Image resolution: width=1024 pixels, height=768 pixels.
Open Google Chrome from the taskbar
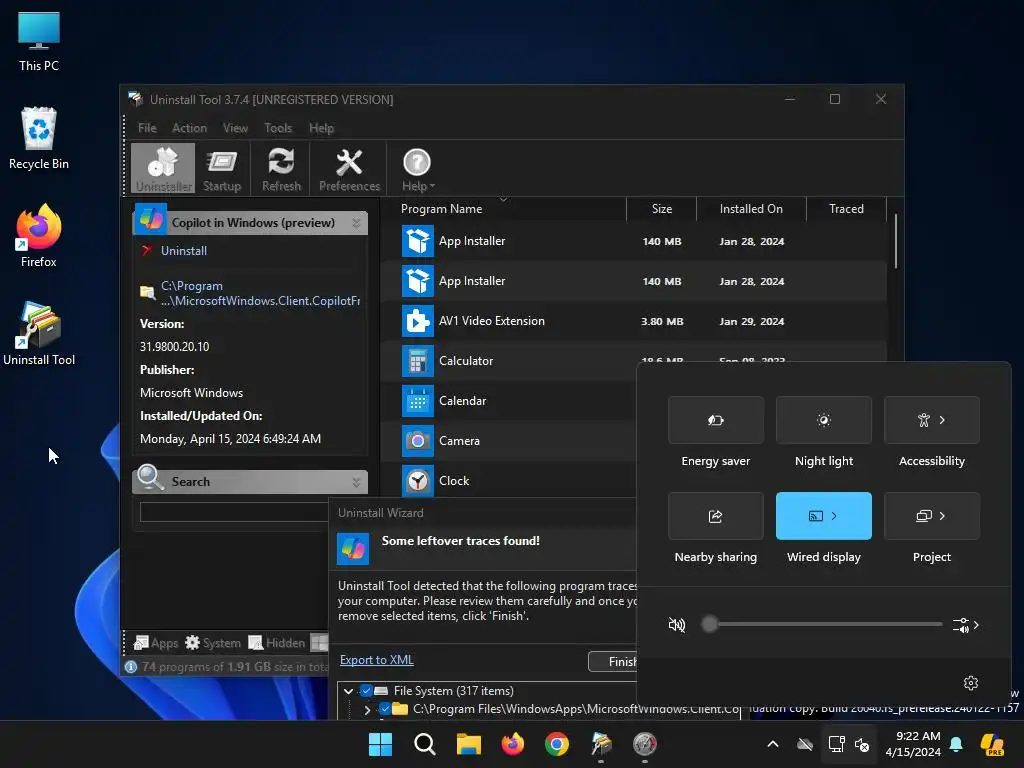pos(557,744)
